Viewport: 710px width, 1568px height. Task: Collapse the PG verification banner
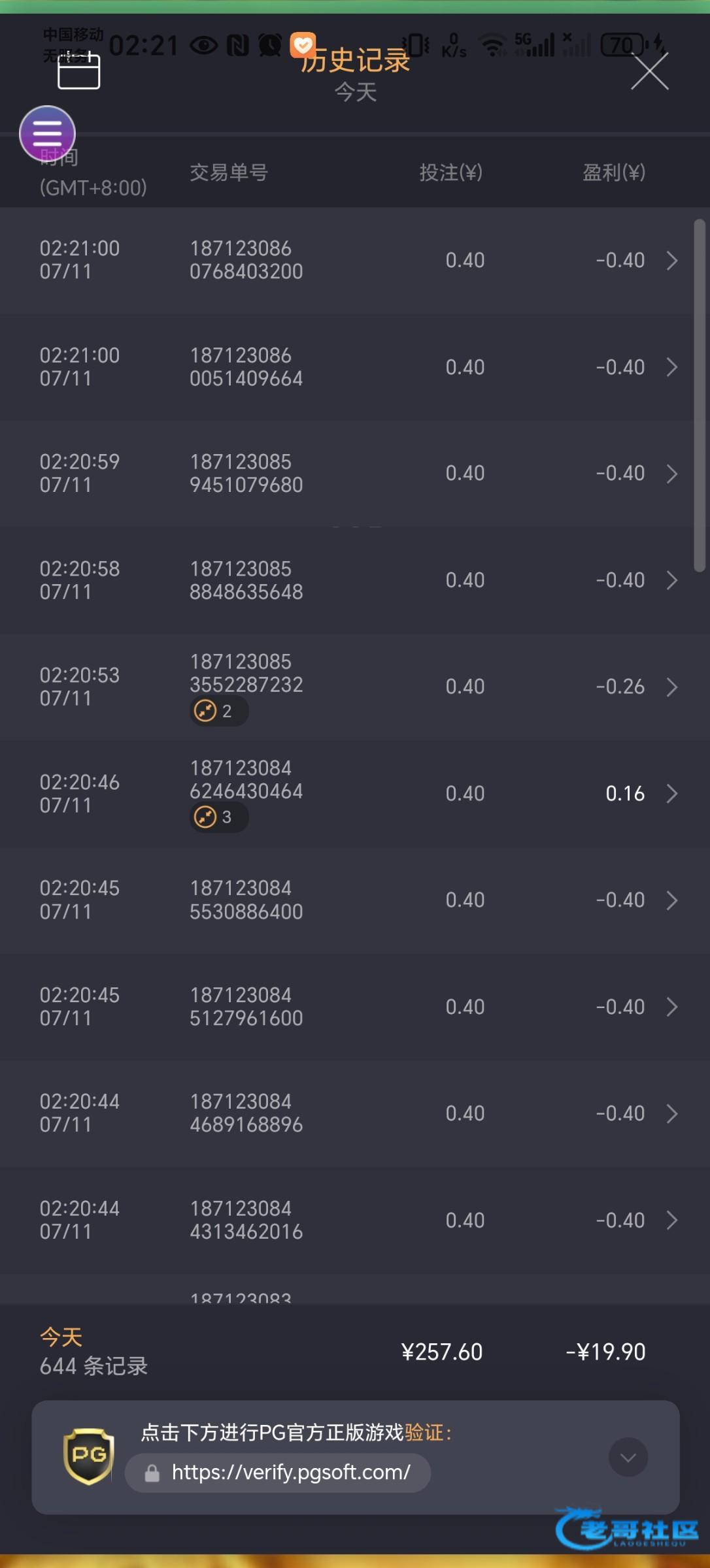point(628,1456)
